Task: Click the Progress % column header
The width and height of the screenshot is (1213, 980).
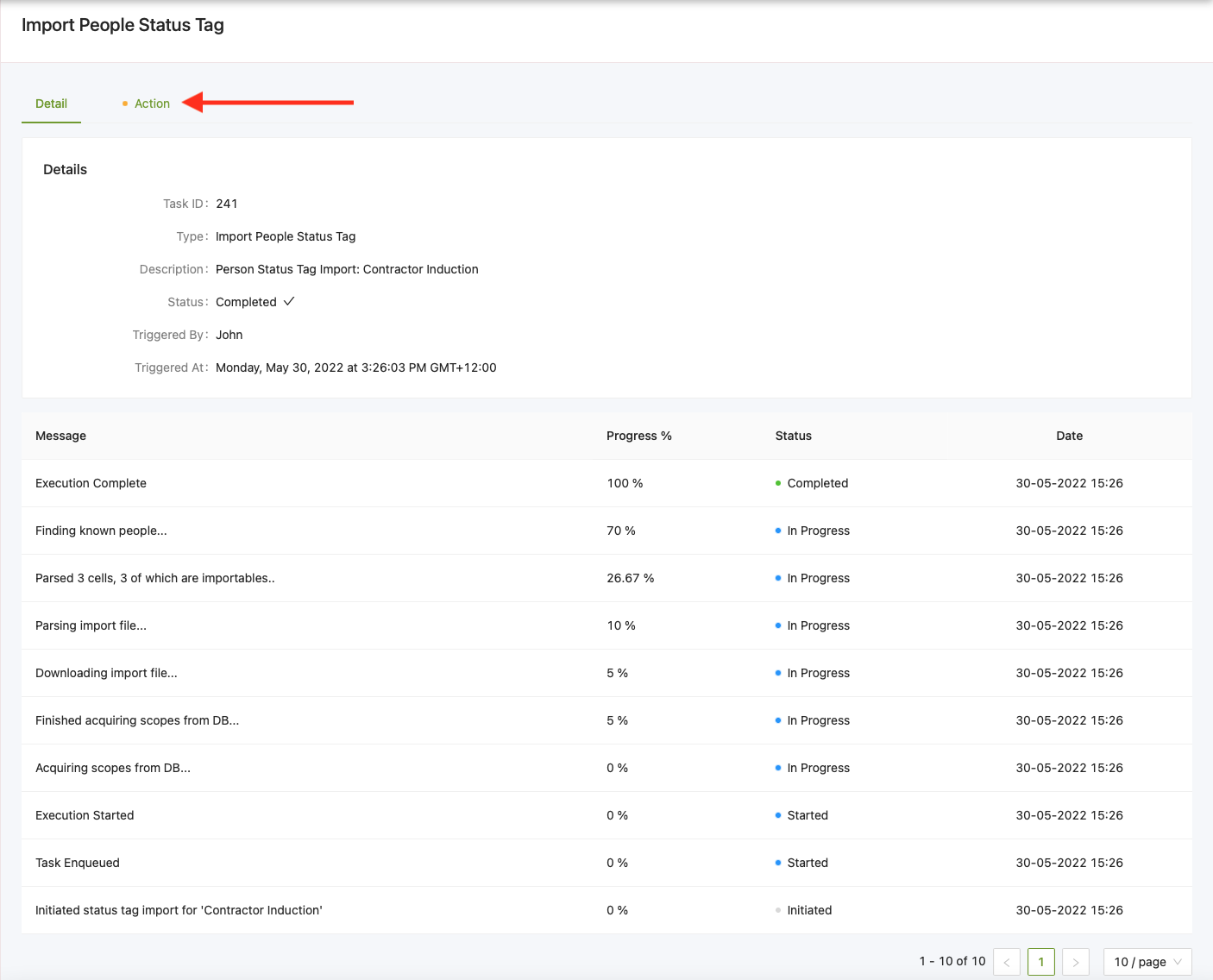Action: 638,436
